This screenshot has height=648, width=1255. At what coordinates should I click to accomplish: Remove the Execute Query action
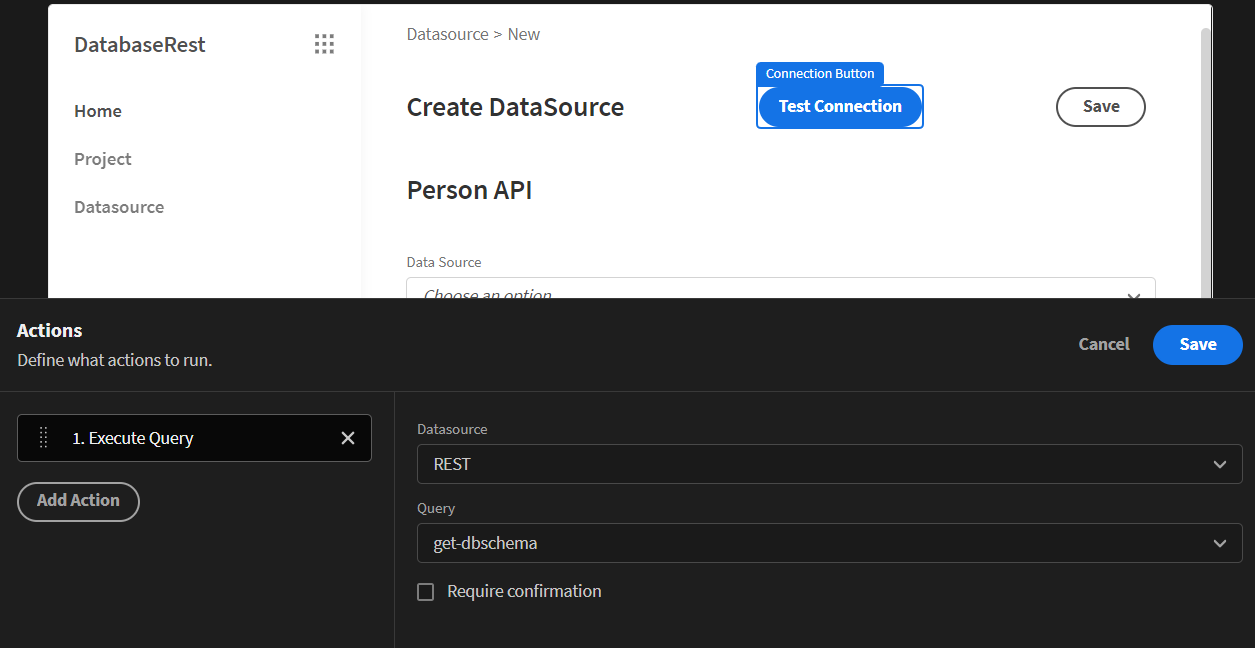tap(348, 438)
